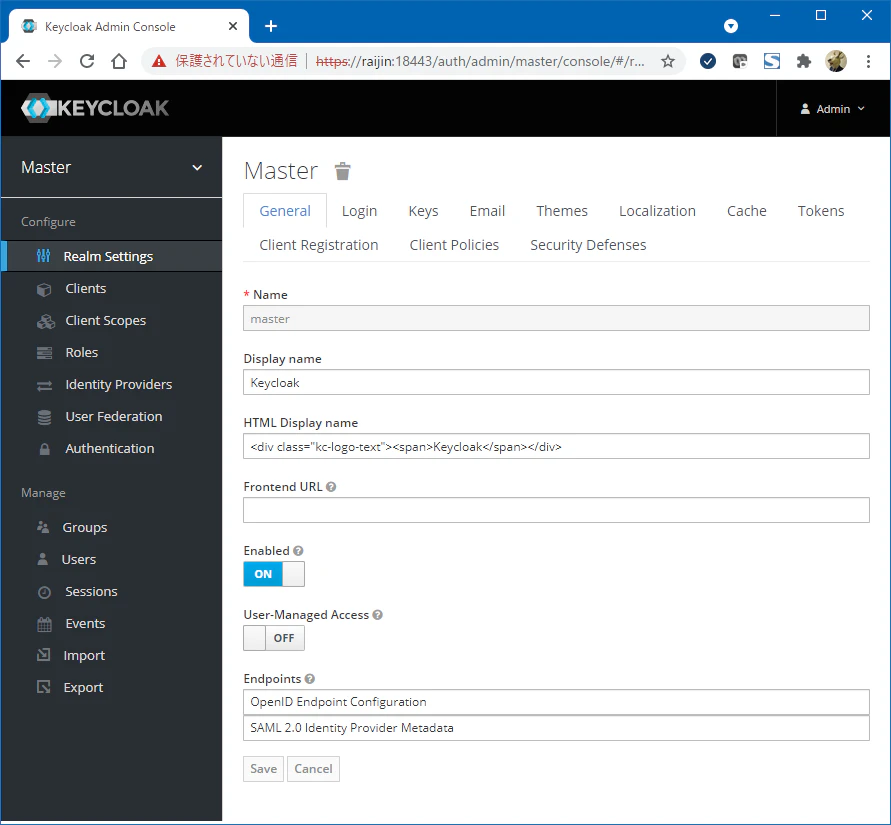
Task: Expand the Master realm selector dropdown
Action: click(x=111, y=167)
